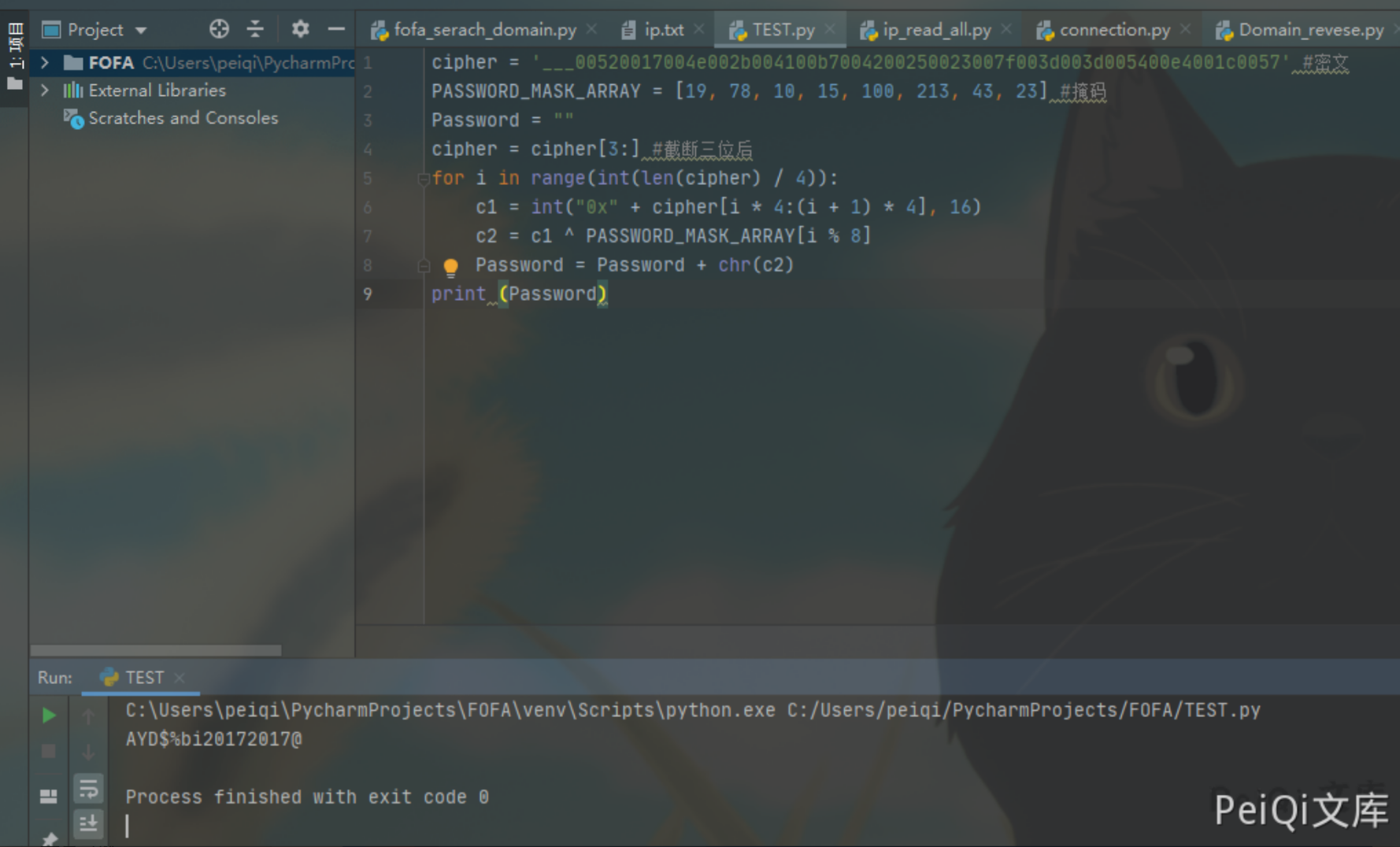Toggle soft-wrap icon in Run console
Screen dimensions: 1400x847
89,788
